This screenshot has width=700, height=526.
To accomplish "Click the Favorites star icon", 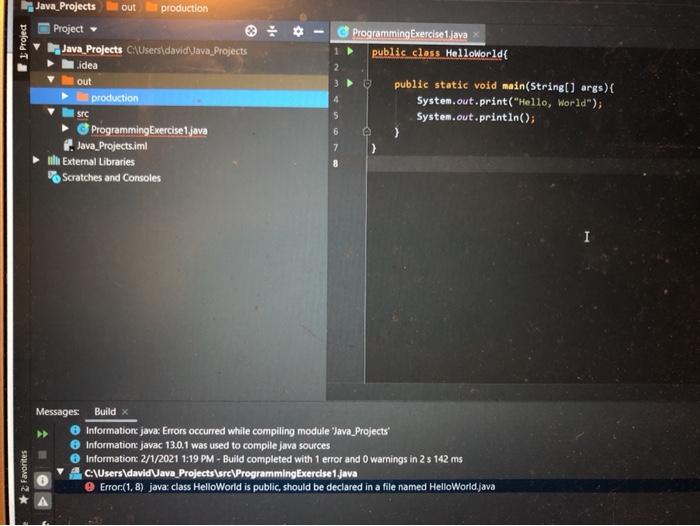I will click(23, 499).
